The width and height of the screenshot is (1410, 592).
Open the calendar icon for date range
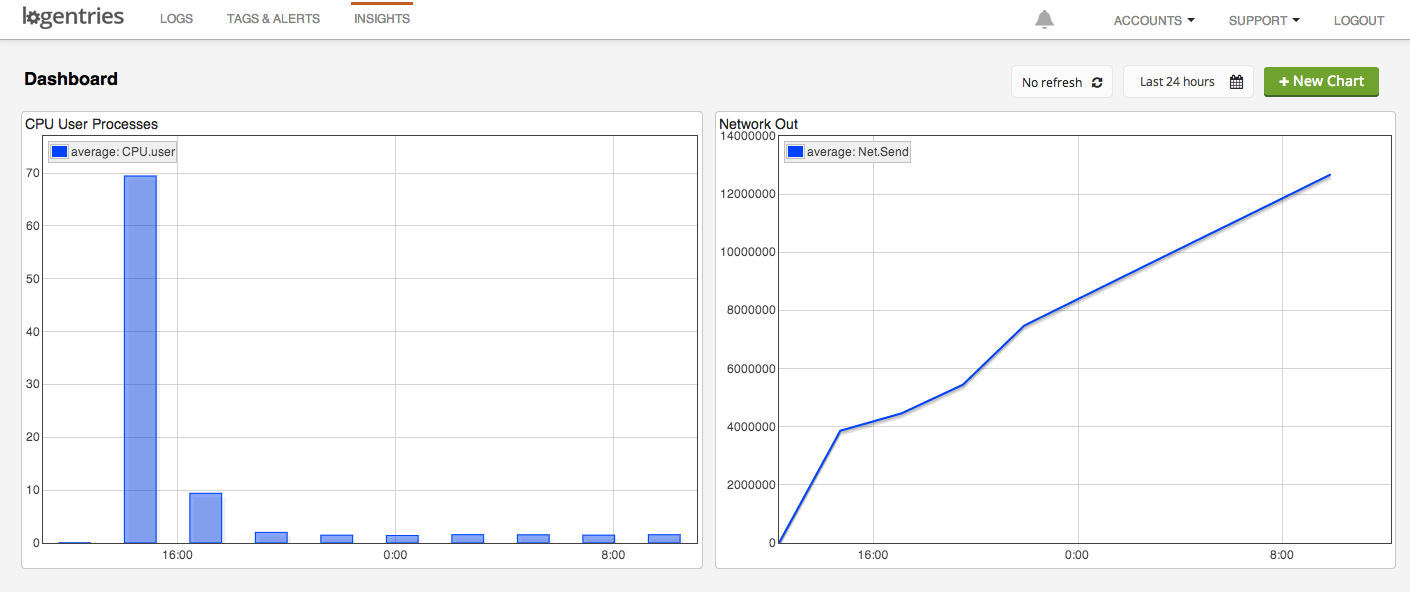[1236, 82]
